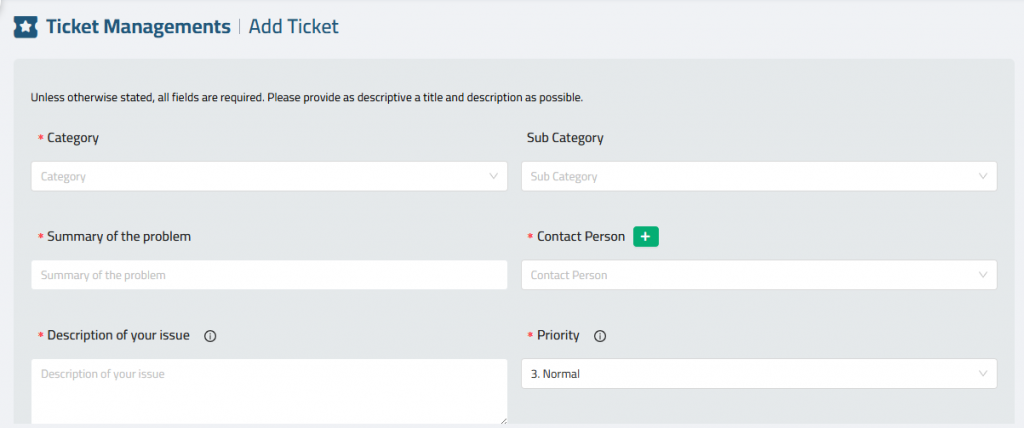
Task: Open Priority dropdown showing 3. Normal
Action: pos(759,374)
